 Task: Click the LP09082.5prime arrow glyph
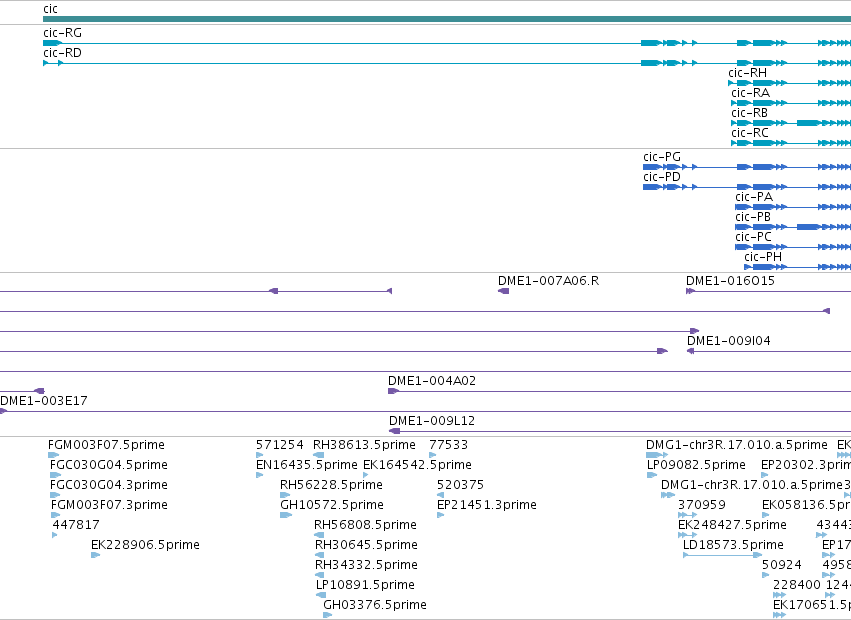[652, 475]
